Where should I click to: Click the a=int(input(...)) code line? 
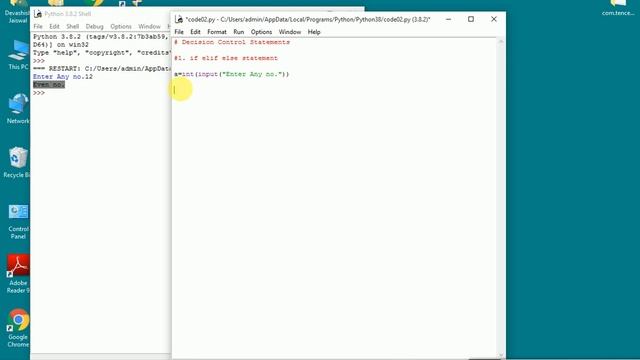(x=231, y=74)
